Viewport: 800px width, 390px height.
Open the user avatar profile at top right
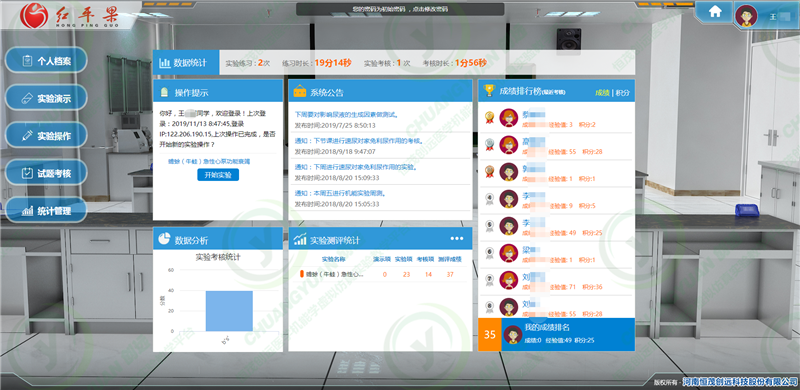point(746,15)
